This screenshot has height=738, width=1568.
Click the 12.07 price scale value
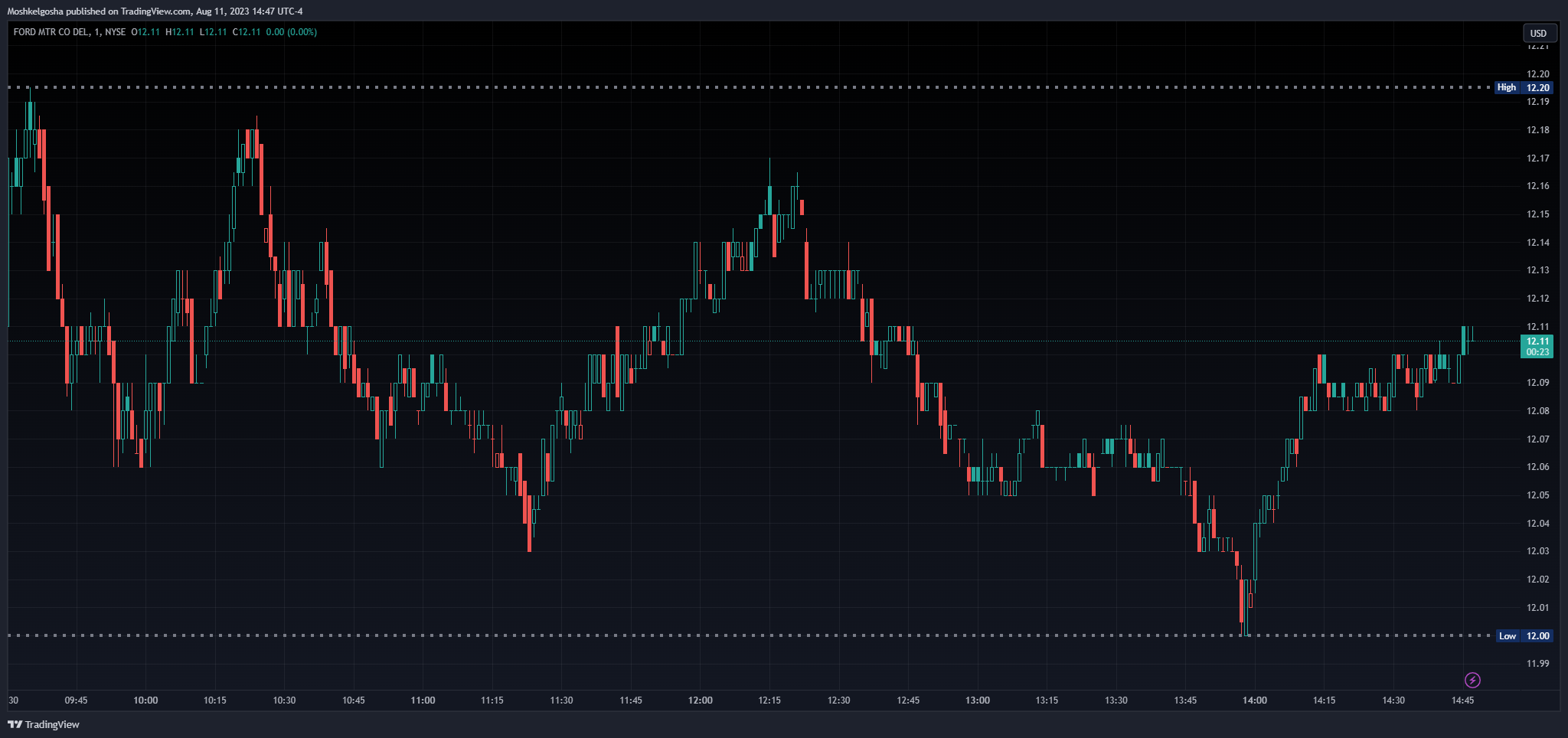(1537, 439)
